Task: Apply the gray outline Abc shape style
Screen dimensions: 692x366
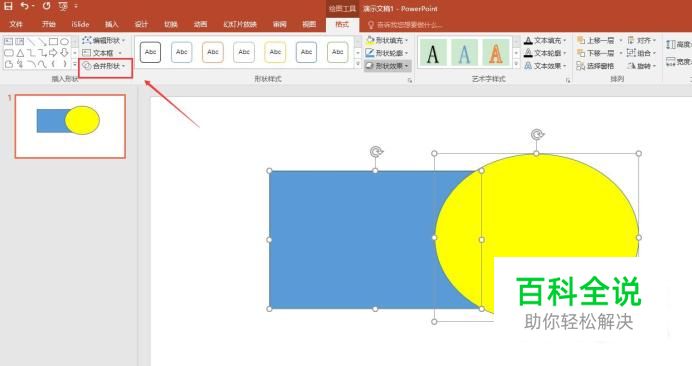Action: (244, 52)
